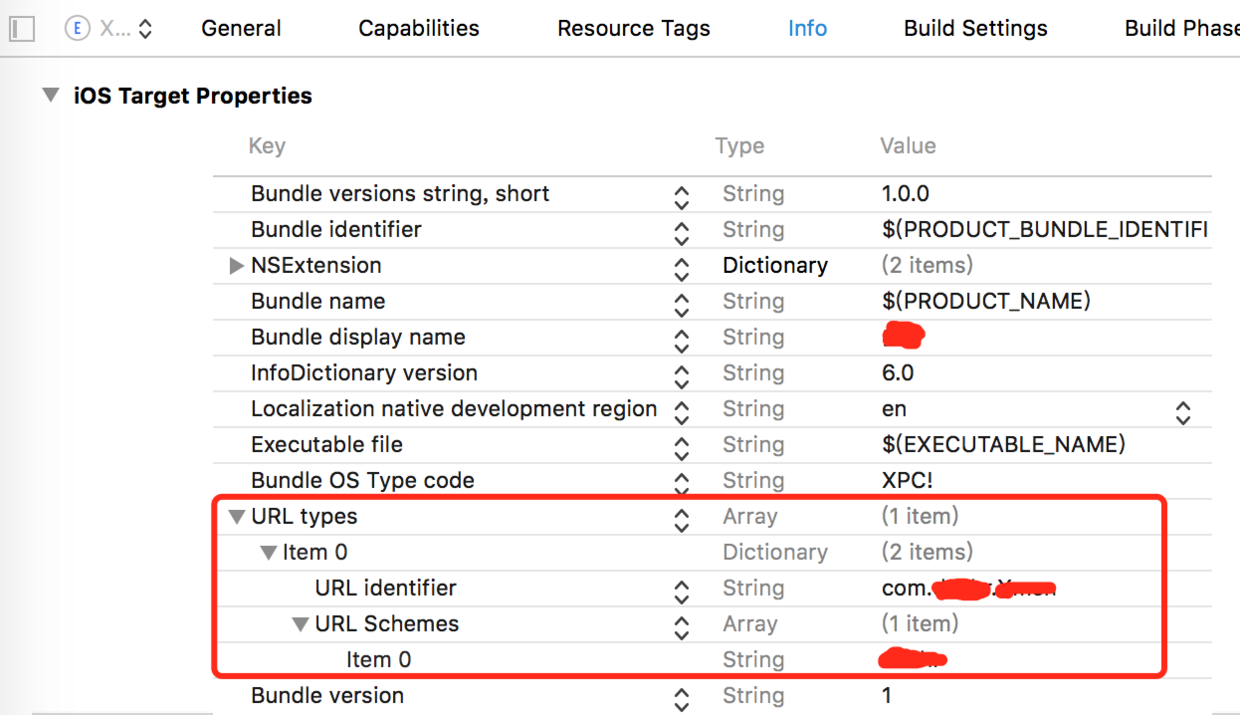
Task: Select the Executable file row key
Action: coord(326,445)
